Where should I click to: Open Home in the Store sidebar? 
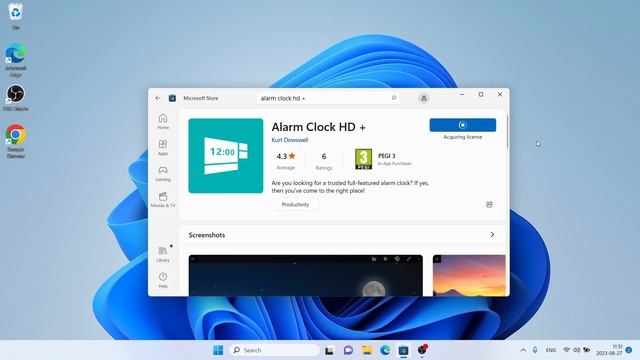tap(163, 121)
